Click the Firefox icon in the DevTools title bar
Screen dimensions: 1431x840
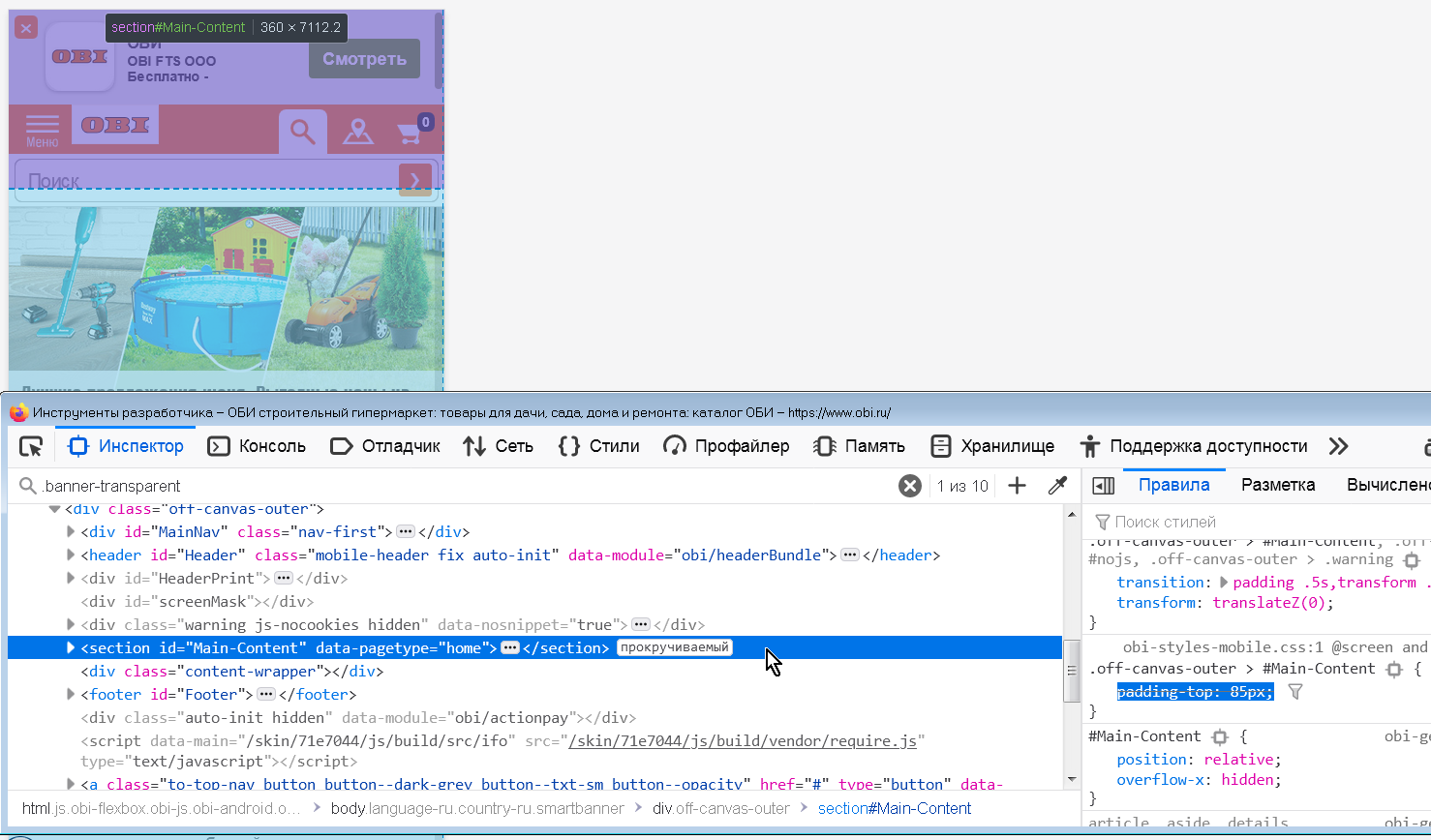pyautogui.click(x=17, y=410)
